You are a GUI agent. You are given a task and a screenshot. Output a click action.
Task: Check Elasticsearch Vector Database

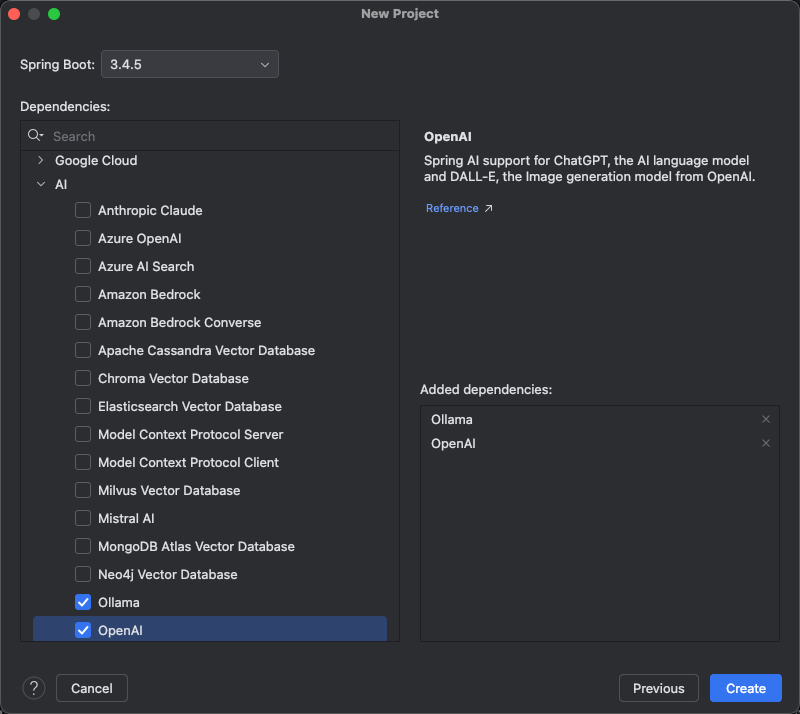coord(83,406)
